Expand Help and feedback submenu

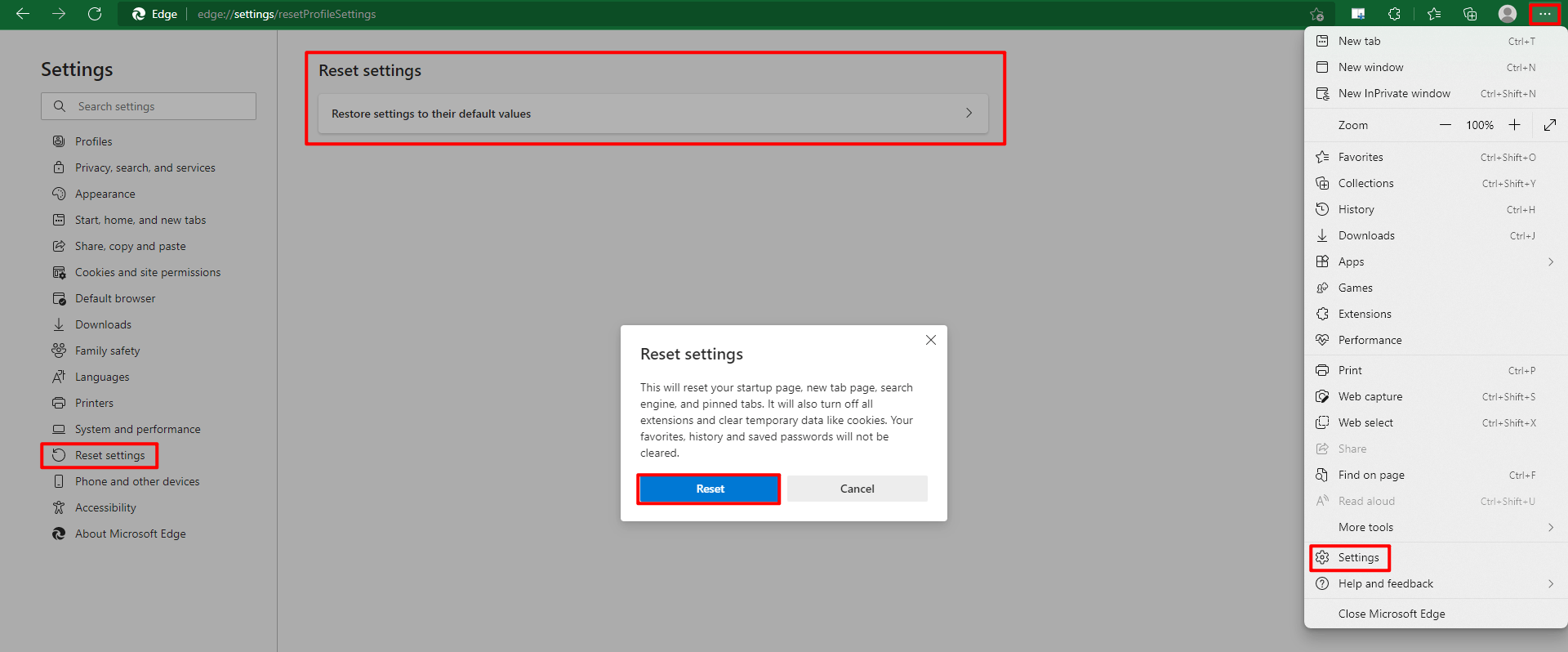(1436, 583)
